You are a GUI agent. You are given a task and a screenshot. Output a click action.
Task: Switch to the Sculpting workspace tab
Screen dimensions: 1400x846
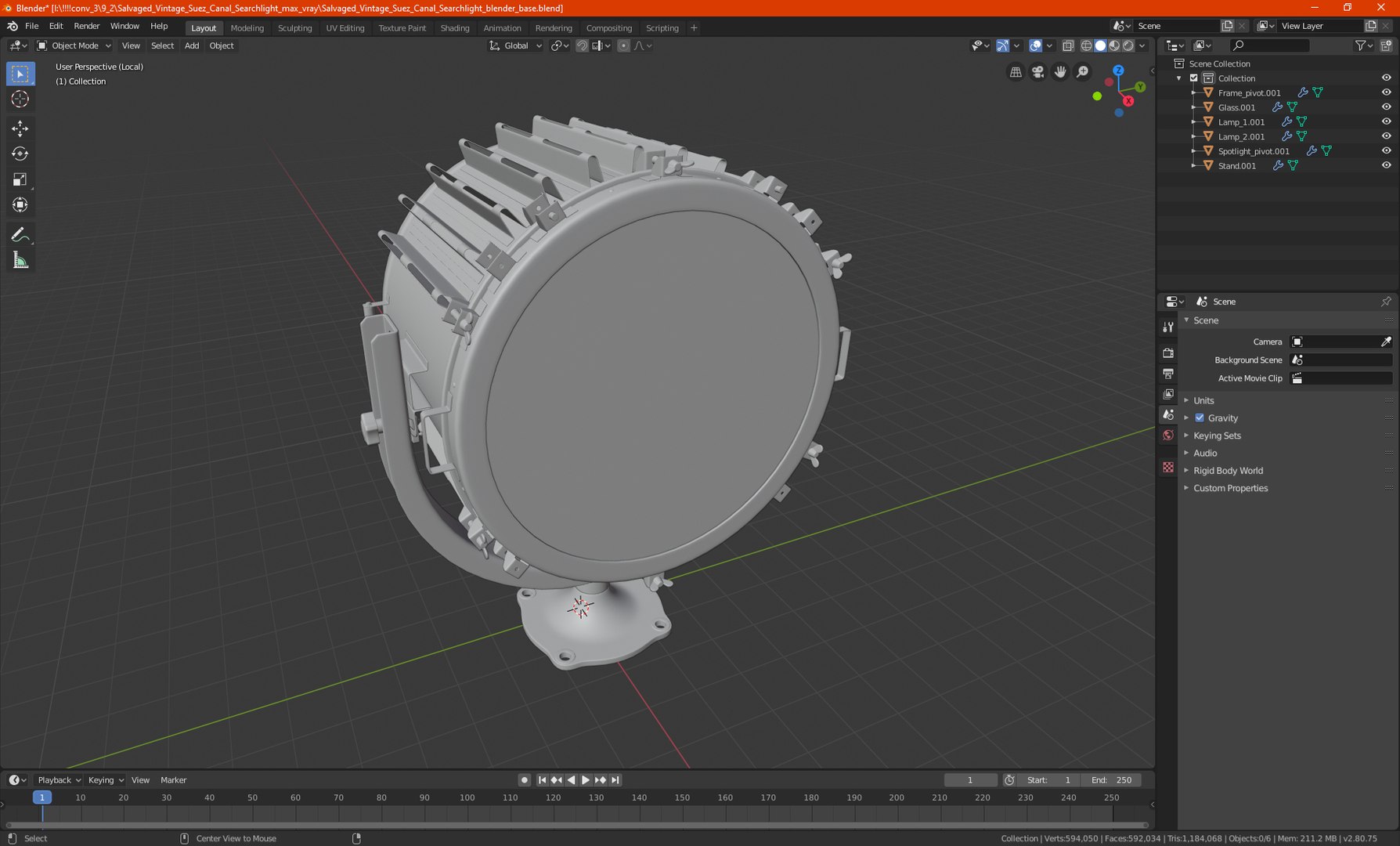coord(294,27)
